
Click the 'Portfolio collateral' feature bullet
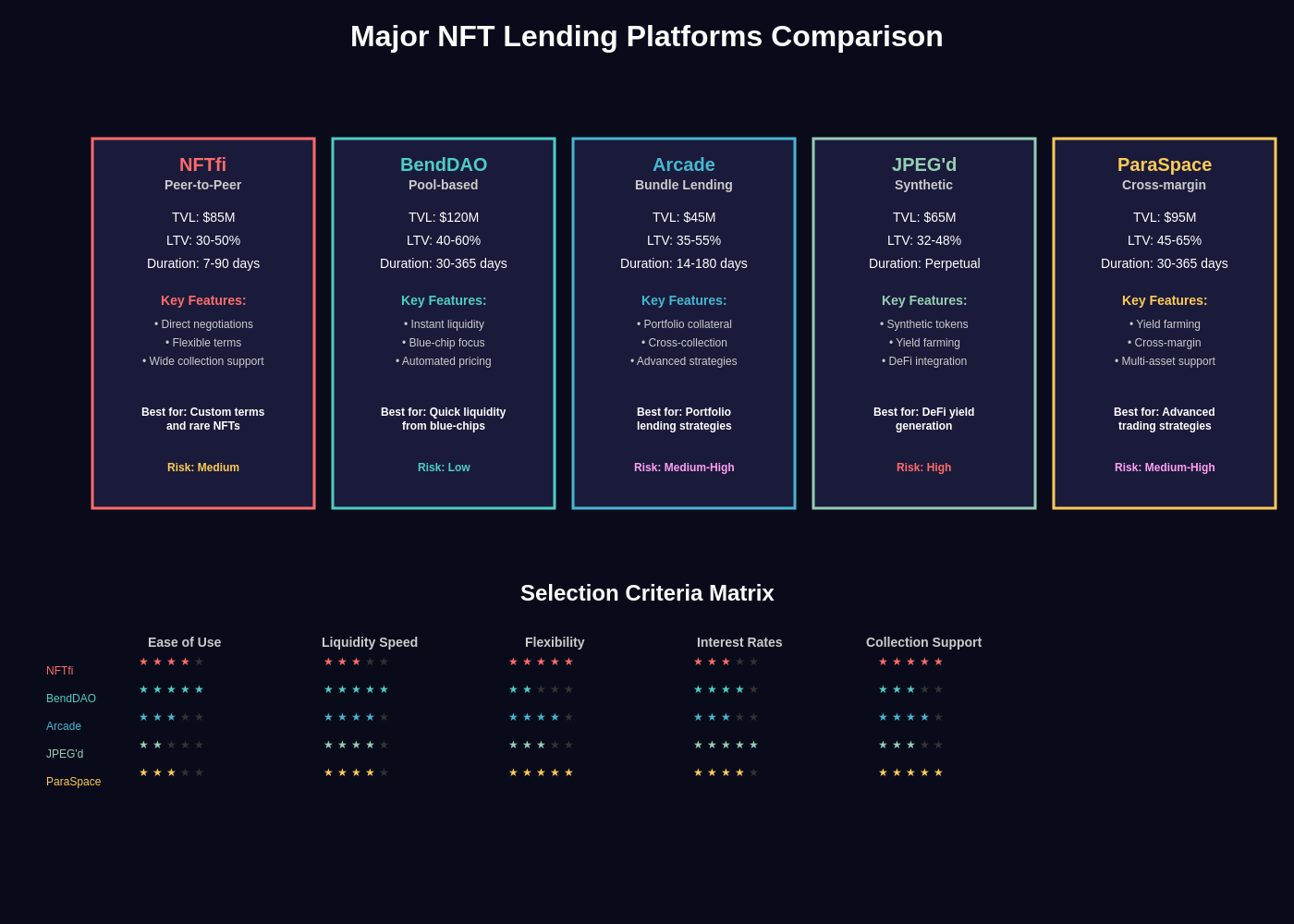click(684, 324)
